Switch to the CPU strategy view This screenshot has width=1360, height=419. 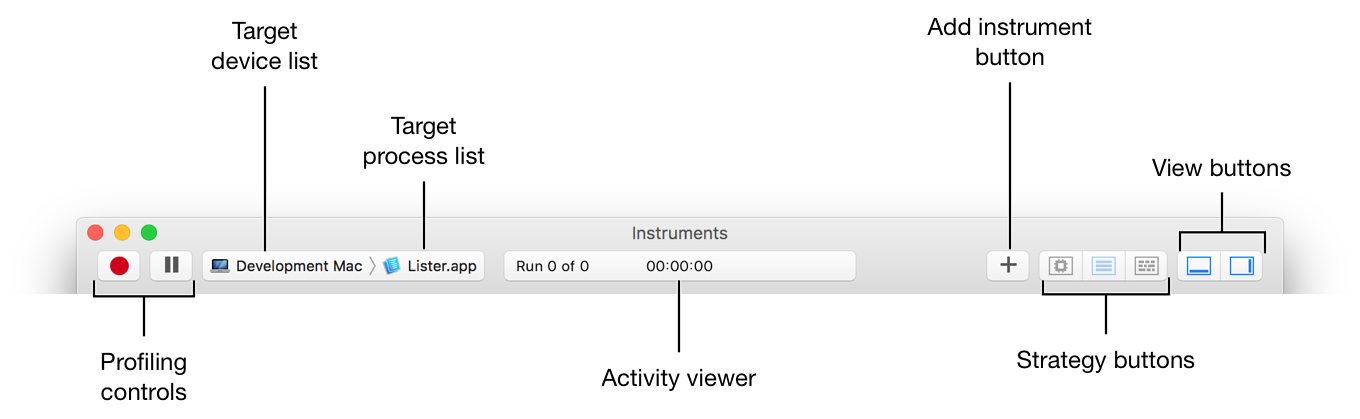(1061, 266)
